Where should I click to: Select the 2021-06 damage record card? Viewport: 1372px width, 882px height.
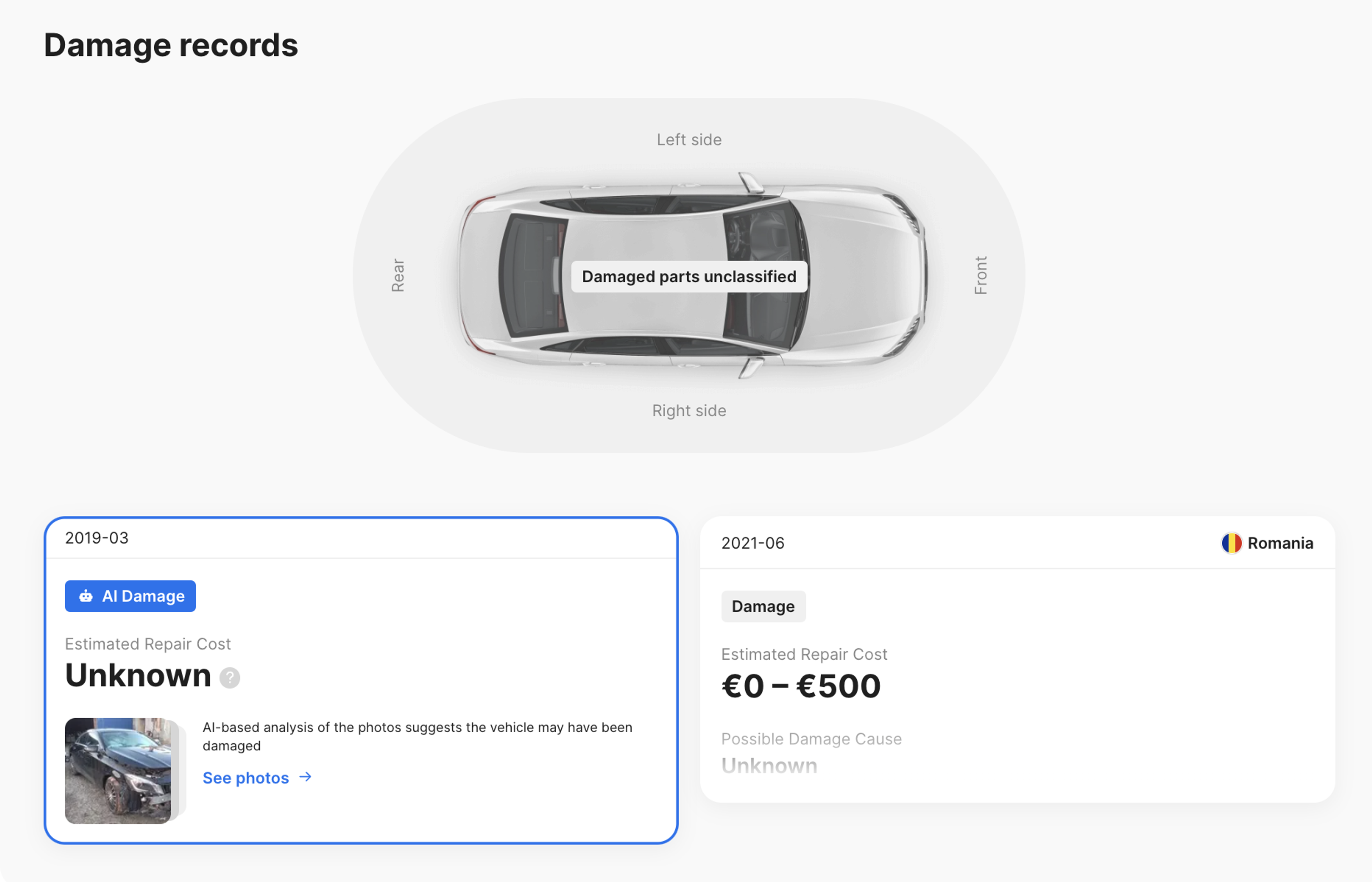click(1018, 659)
